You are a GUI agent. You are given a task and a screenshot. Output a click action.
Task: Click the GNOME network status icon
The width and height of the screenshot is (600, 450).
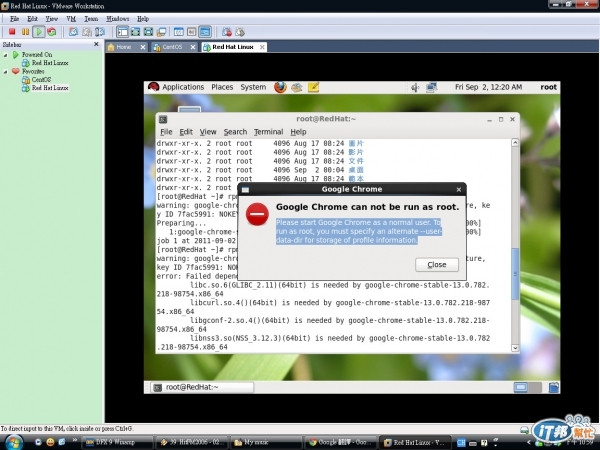click(432, 88)
